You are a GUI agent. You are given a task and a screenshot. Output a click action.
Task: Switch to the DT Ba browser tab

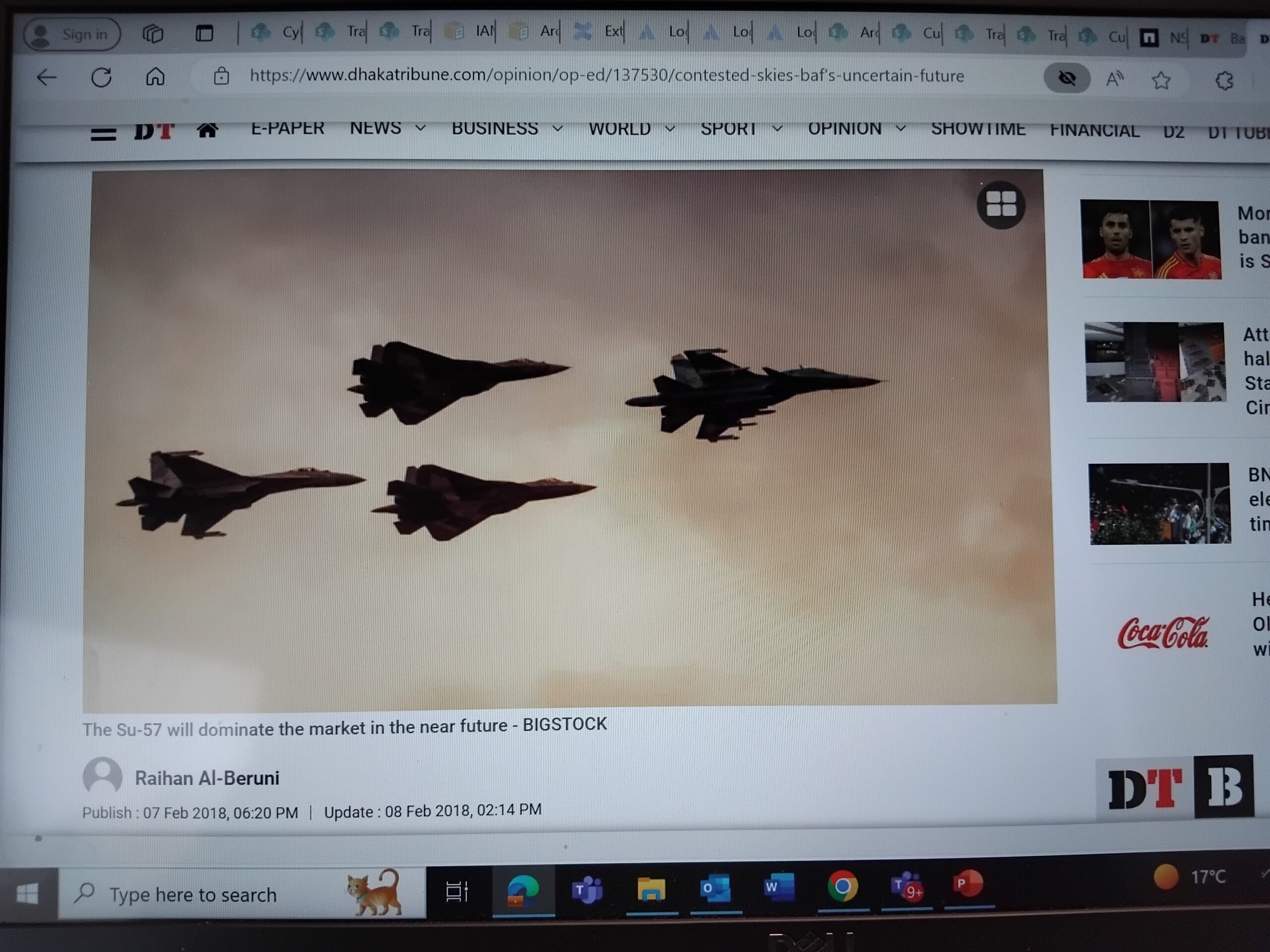(1223, 39)
